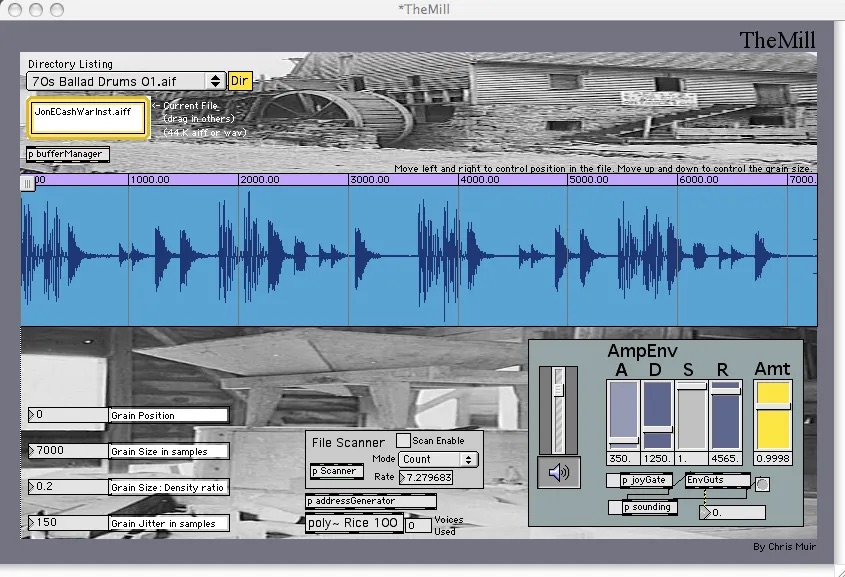
Task: Click the p sounding object box
Action: (x=648, y=507)
